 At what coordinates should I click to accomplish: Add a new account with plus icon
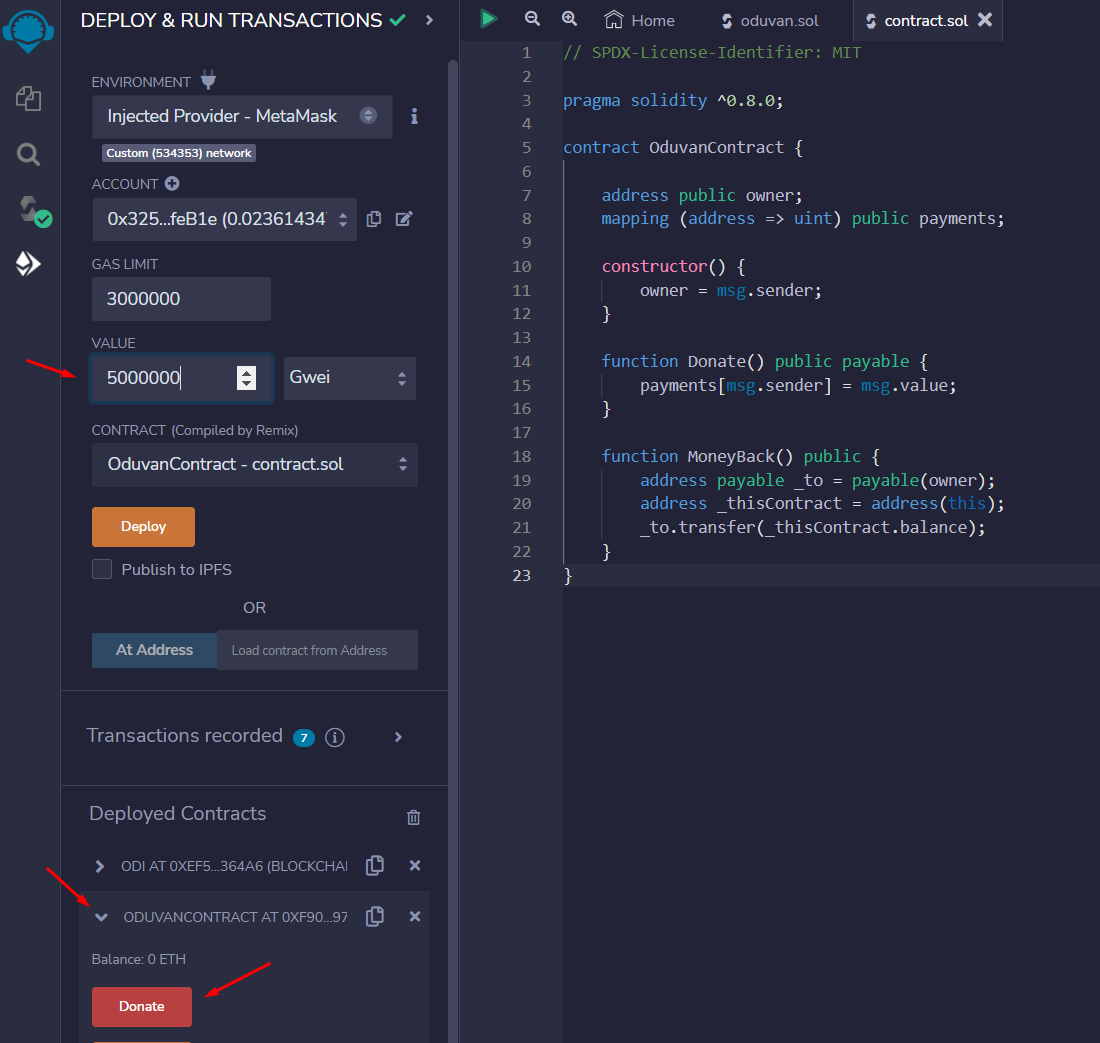pos(172,184)
